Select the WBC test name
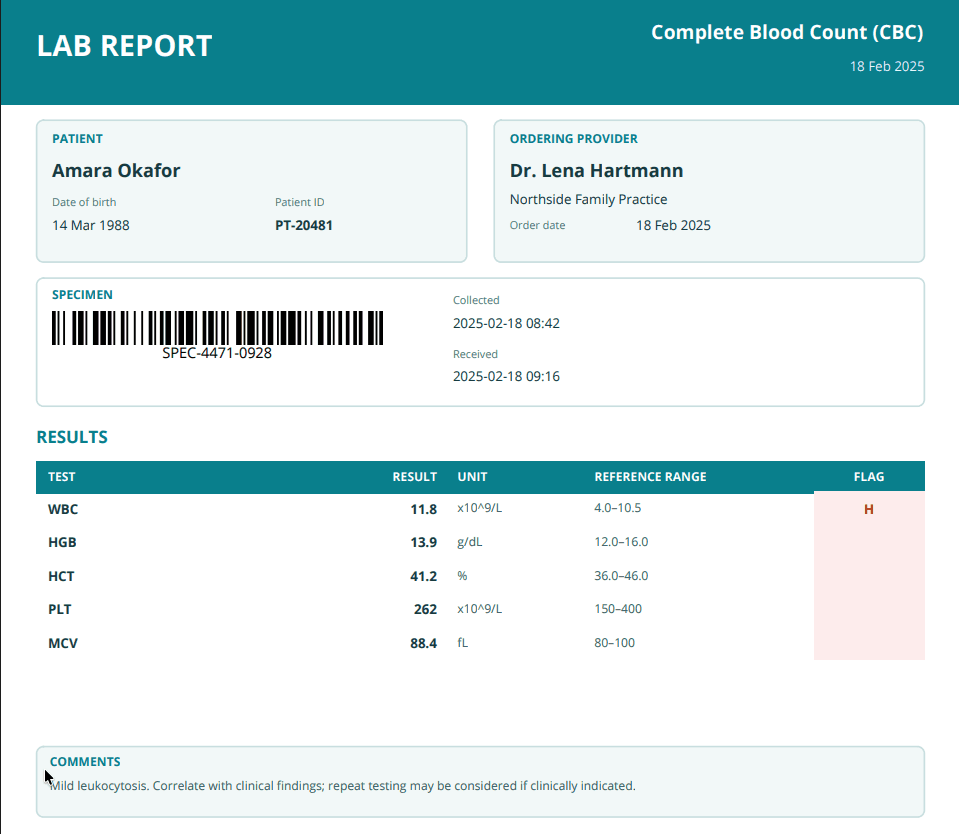 click(x=63, y=509)
